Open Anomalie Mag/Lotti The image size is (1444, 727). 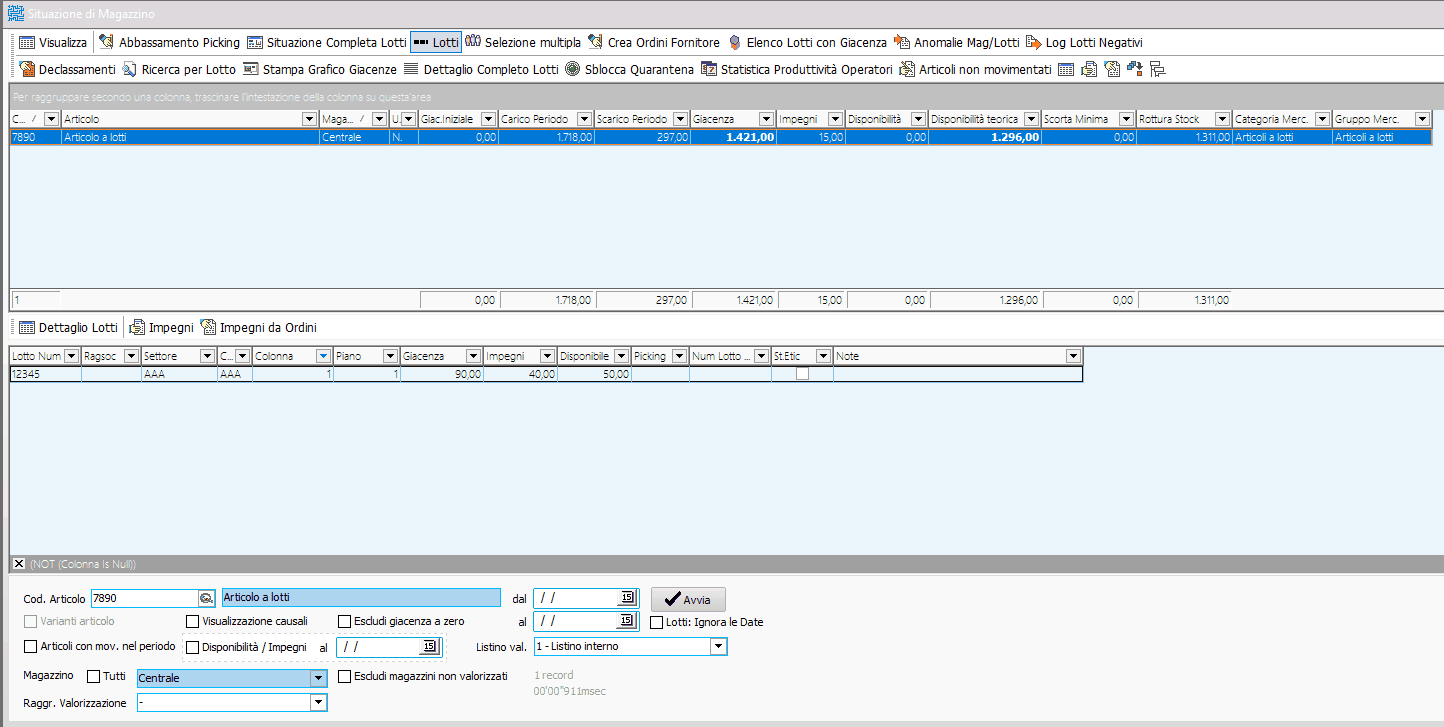tap(957, 43)
